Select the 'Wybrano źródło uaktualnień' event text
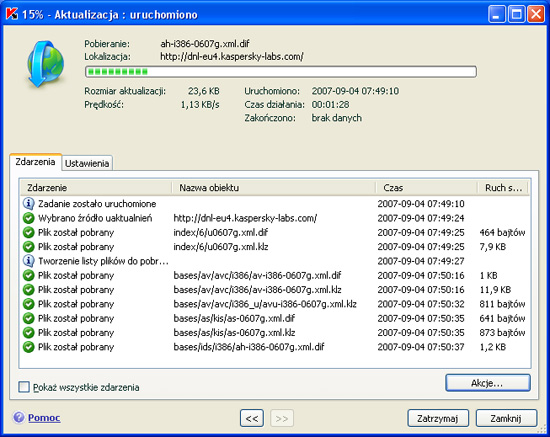 [x=95, y=218]
